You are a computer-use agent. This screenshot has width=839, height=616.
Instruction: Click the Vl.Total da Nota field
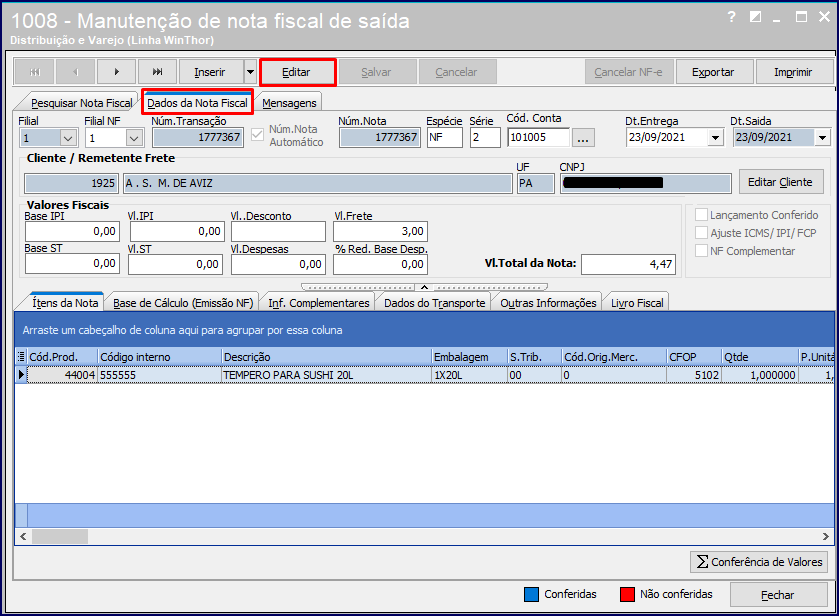pyautogui.click(x=628, y=264)
